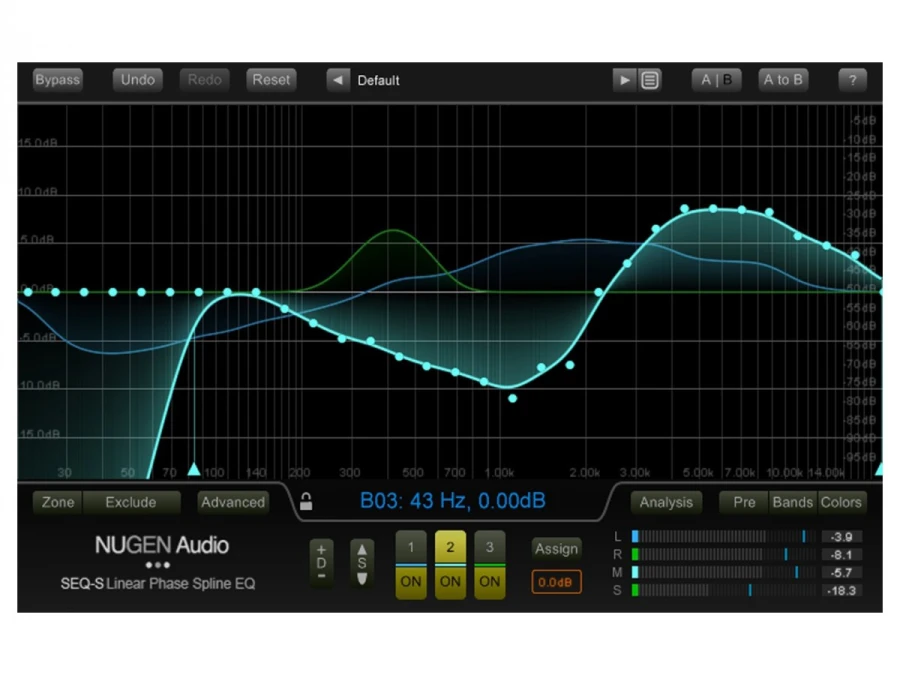Reset the EQ curve
This screenshot has width=900, height=675.
(x=271, y=80)
